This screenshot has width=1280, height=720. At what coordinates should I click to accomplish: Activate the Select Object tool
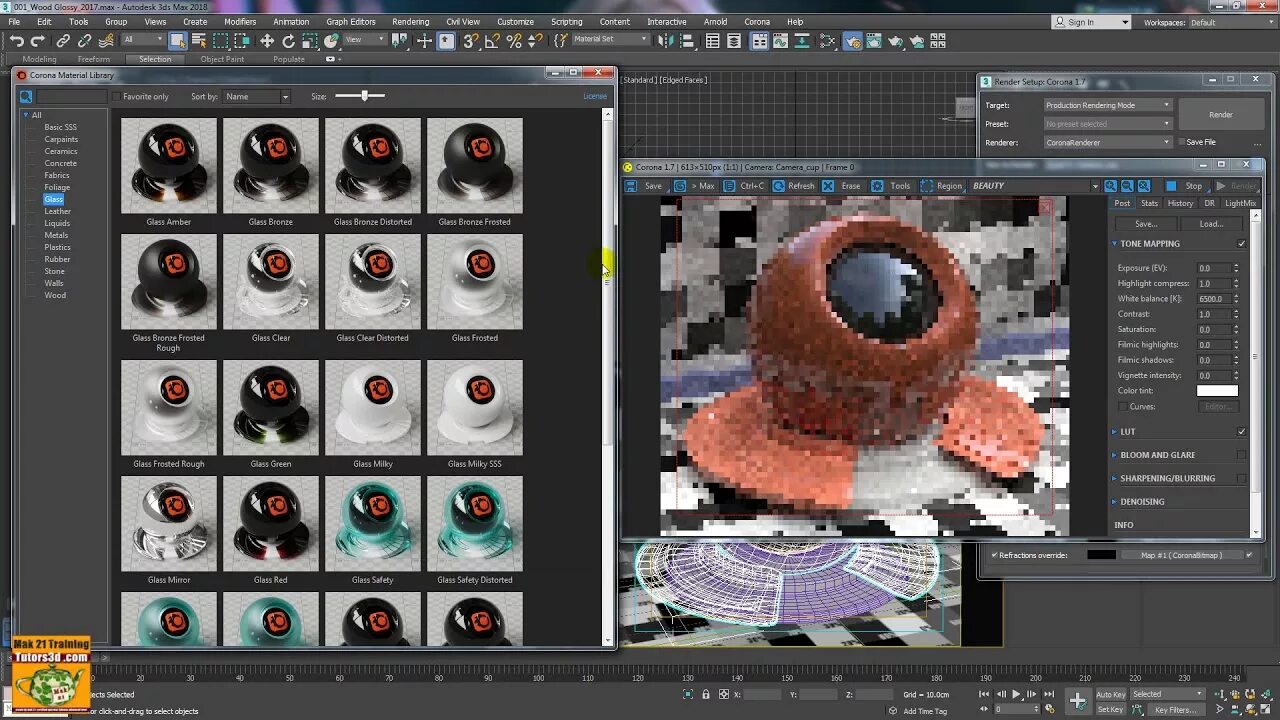pos(178,41)
